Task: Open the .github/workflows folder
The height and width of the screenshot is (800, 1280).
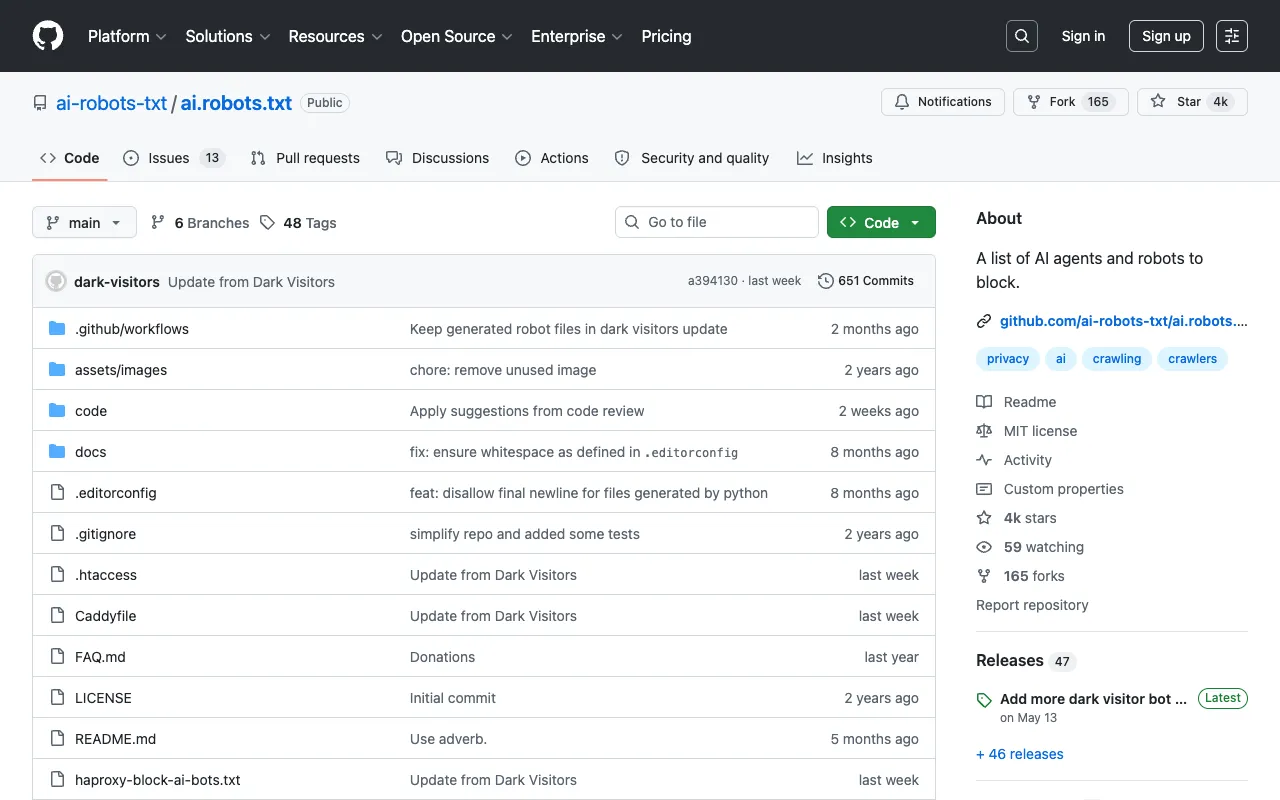Action: (132, 329)
